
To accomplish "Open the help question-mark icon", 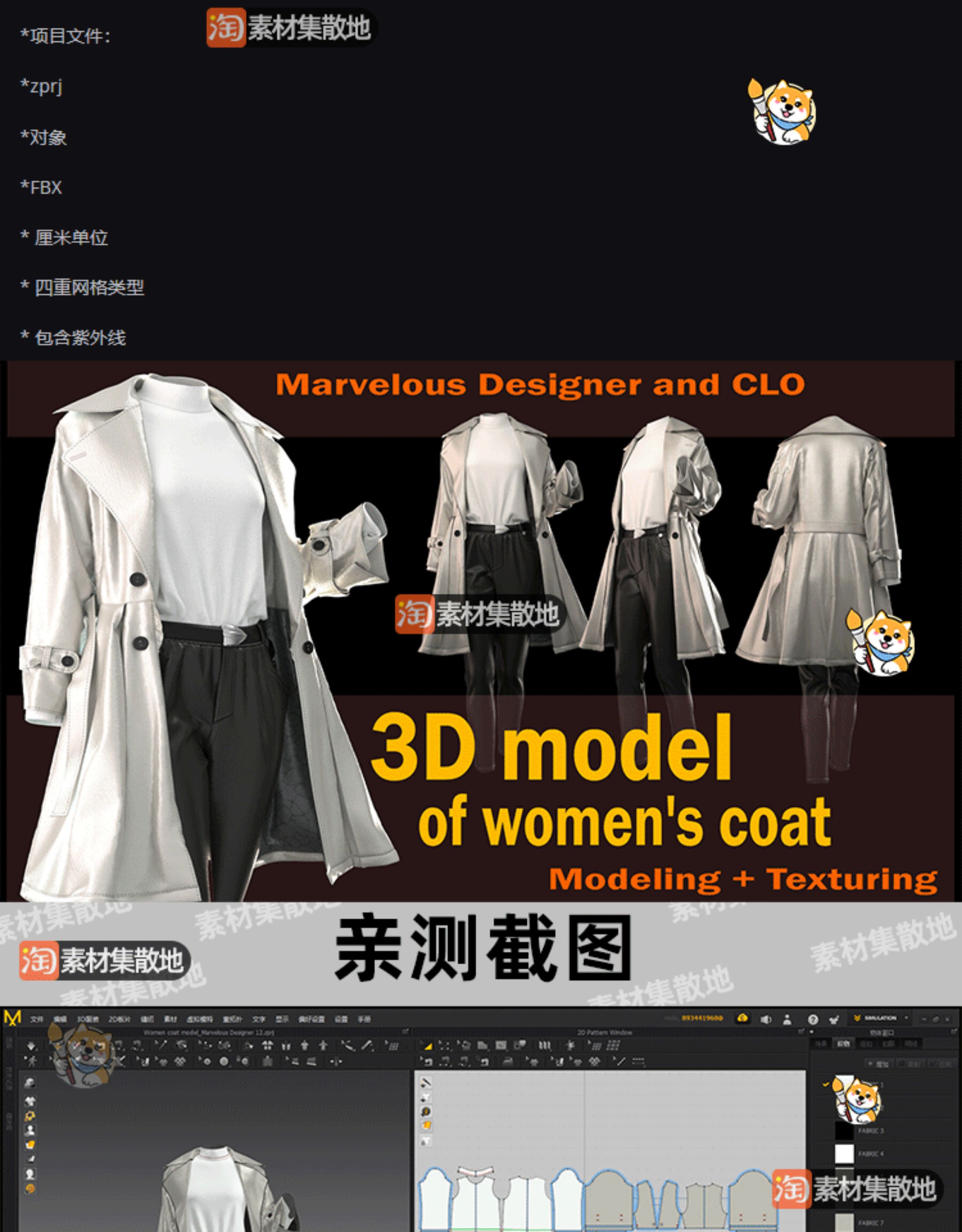I will (813, 1019).
